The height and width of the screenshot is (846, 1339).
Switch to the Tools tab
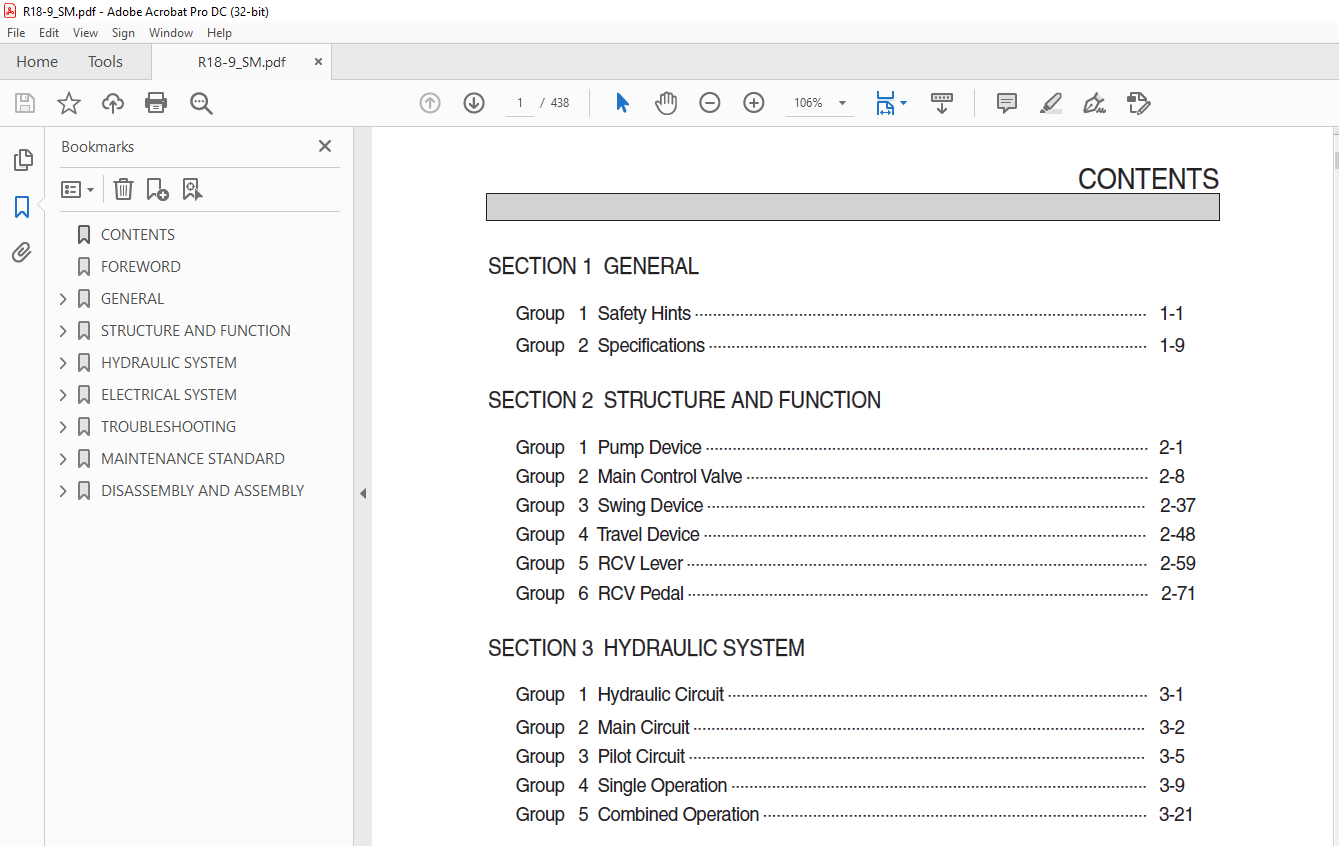click(x=105, y=62)
